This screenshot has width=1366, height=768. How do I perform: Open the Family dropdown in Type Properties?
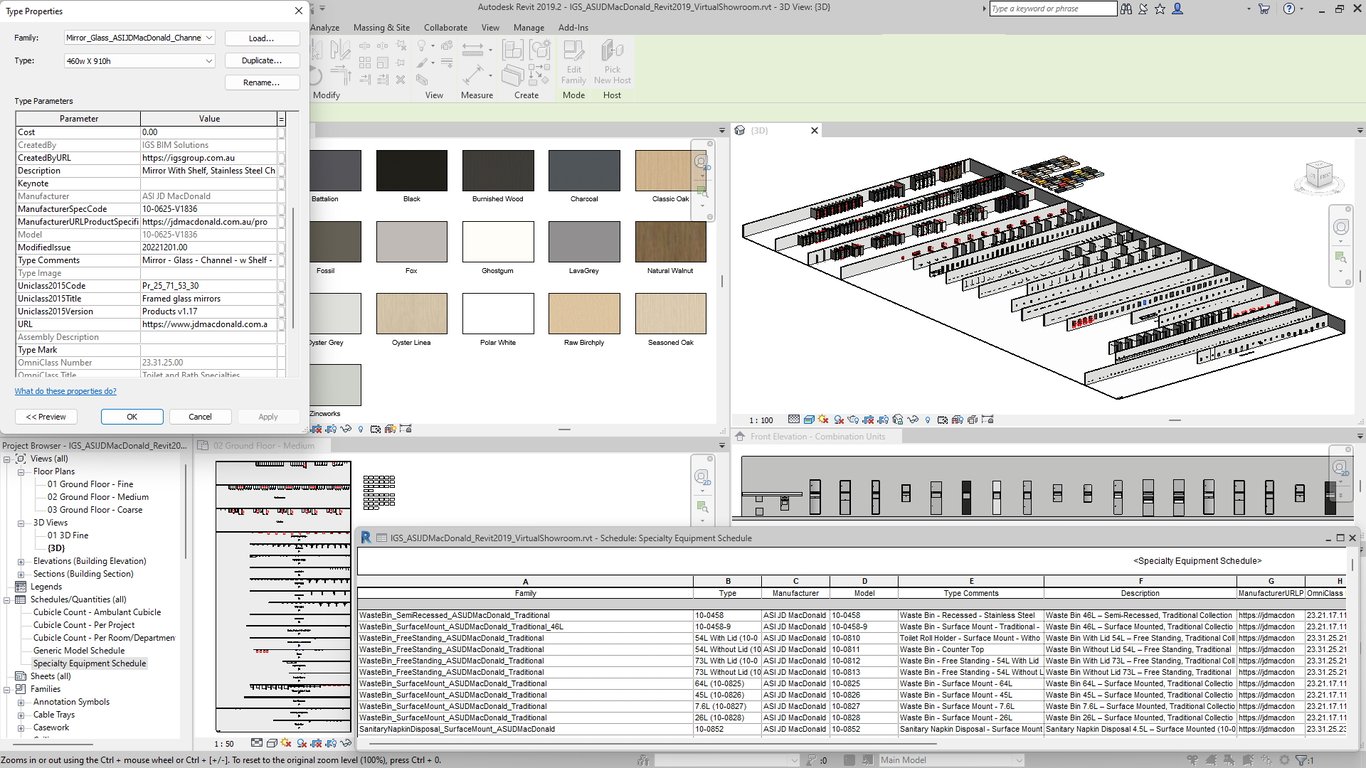[x=209, y=38]
